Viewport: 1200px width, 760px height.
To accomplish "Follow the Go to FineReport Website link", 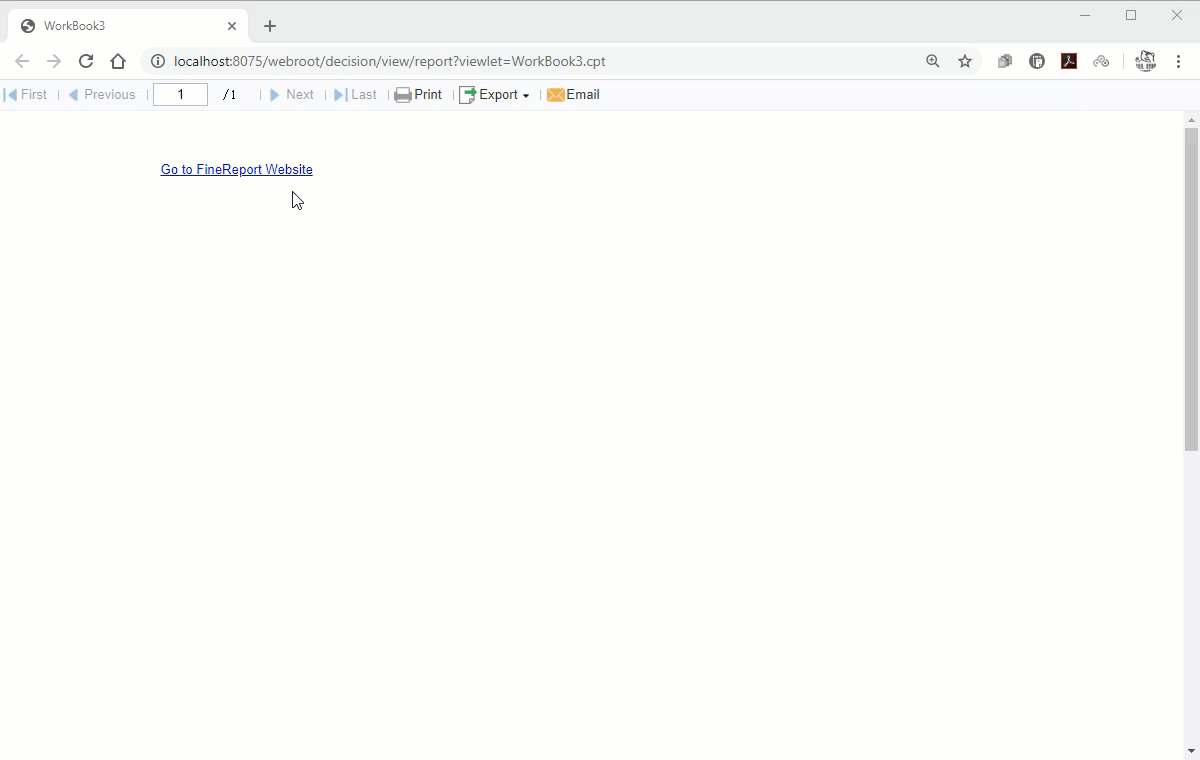I will pyautogui.click(x=236, y=169).
